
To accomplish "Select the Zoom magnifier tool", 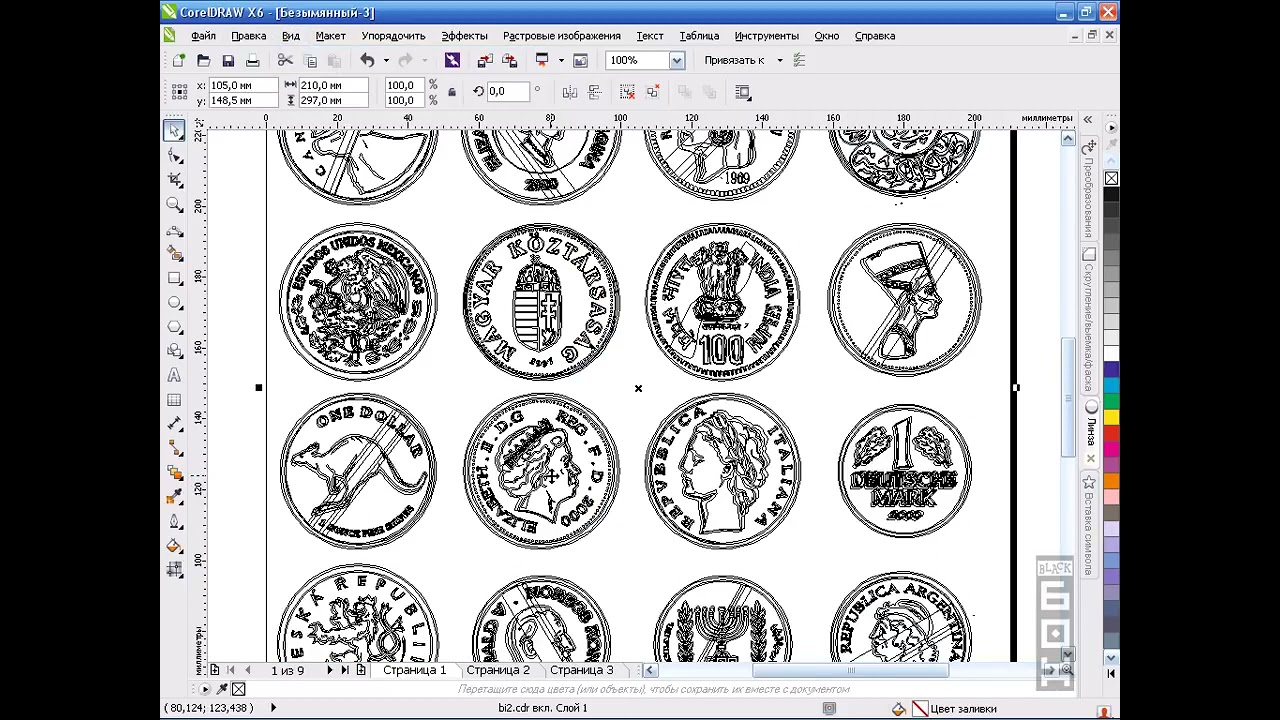I will pos(175,204).
